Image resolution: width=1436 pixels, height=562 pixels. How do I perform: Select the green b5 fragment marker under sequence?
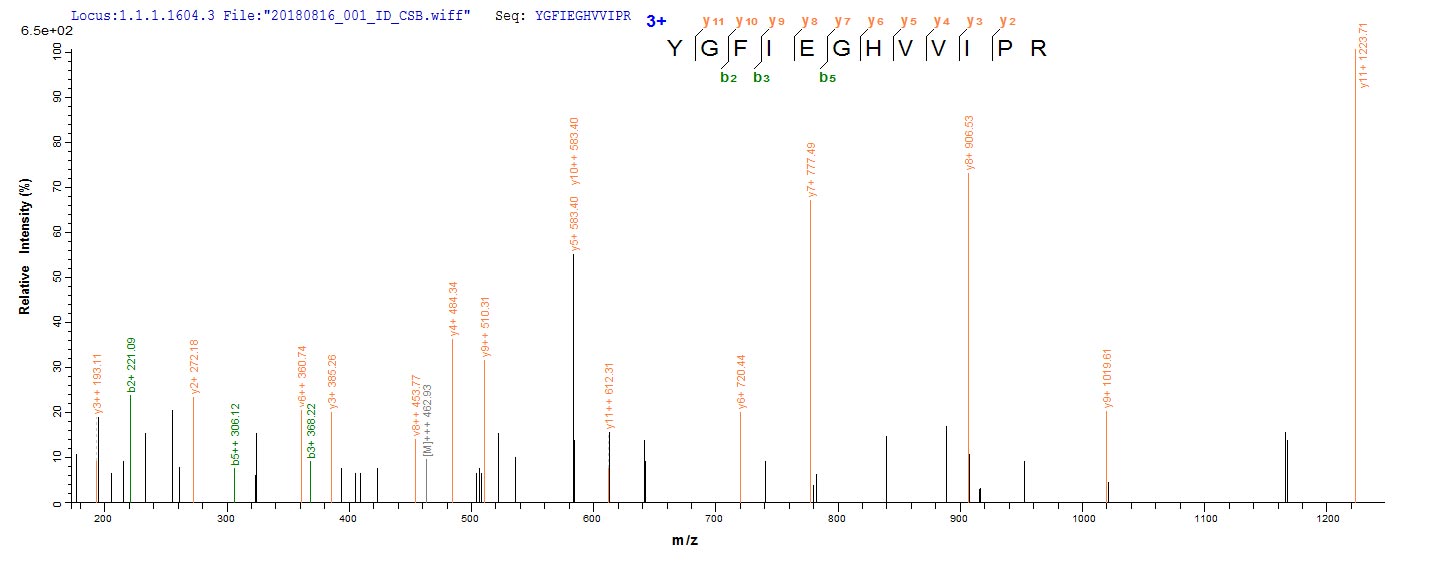(x=827, y=78)
